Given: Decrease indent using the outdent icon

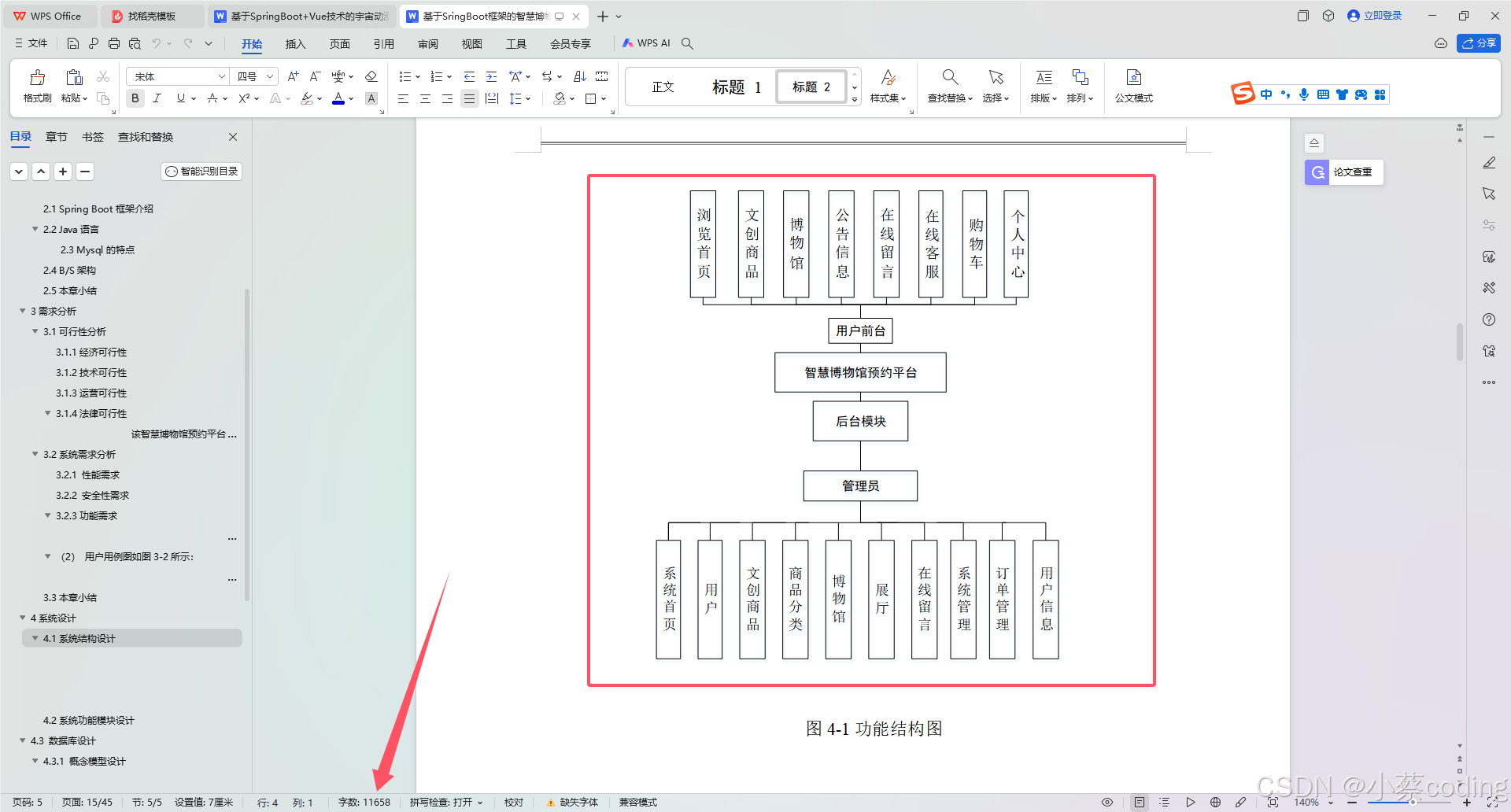Looking at the screenshot, I should pos(469,76).
